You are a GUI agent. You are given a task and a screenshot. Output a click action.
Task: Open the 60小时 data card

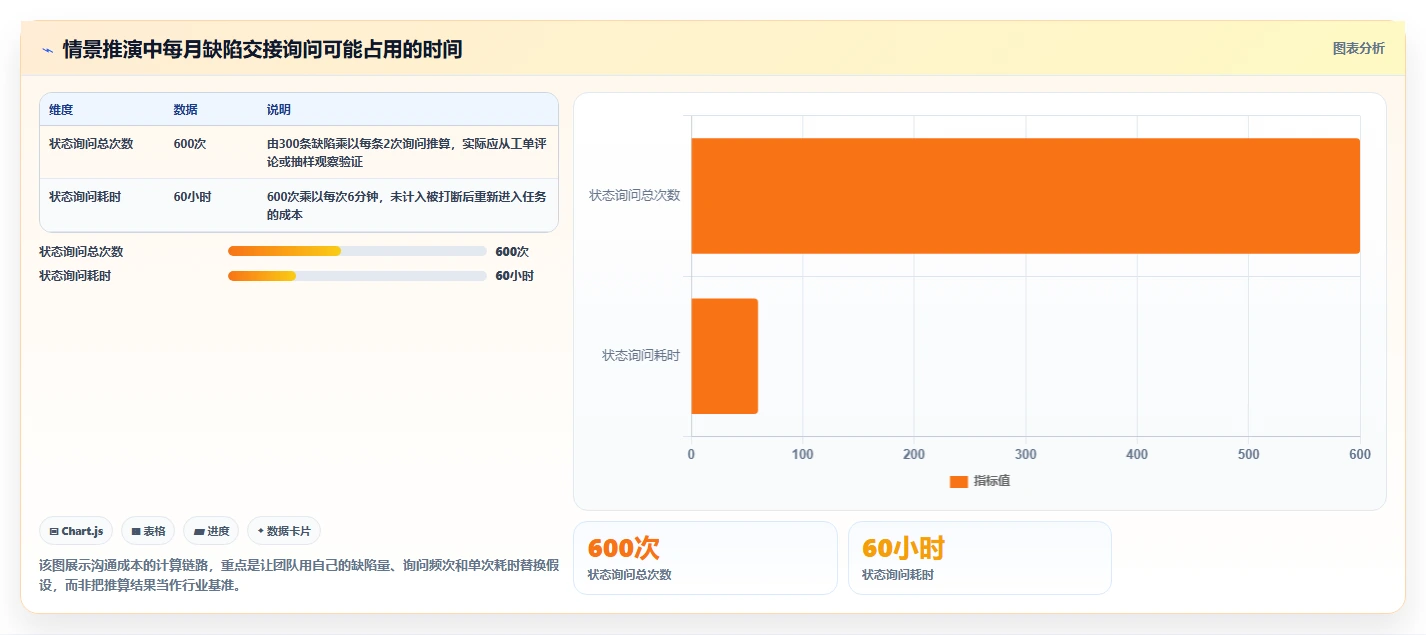[x=980, y=558]
